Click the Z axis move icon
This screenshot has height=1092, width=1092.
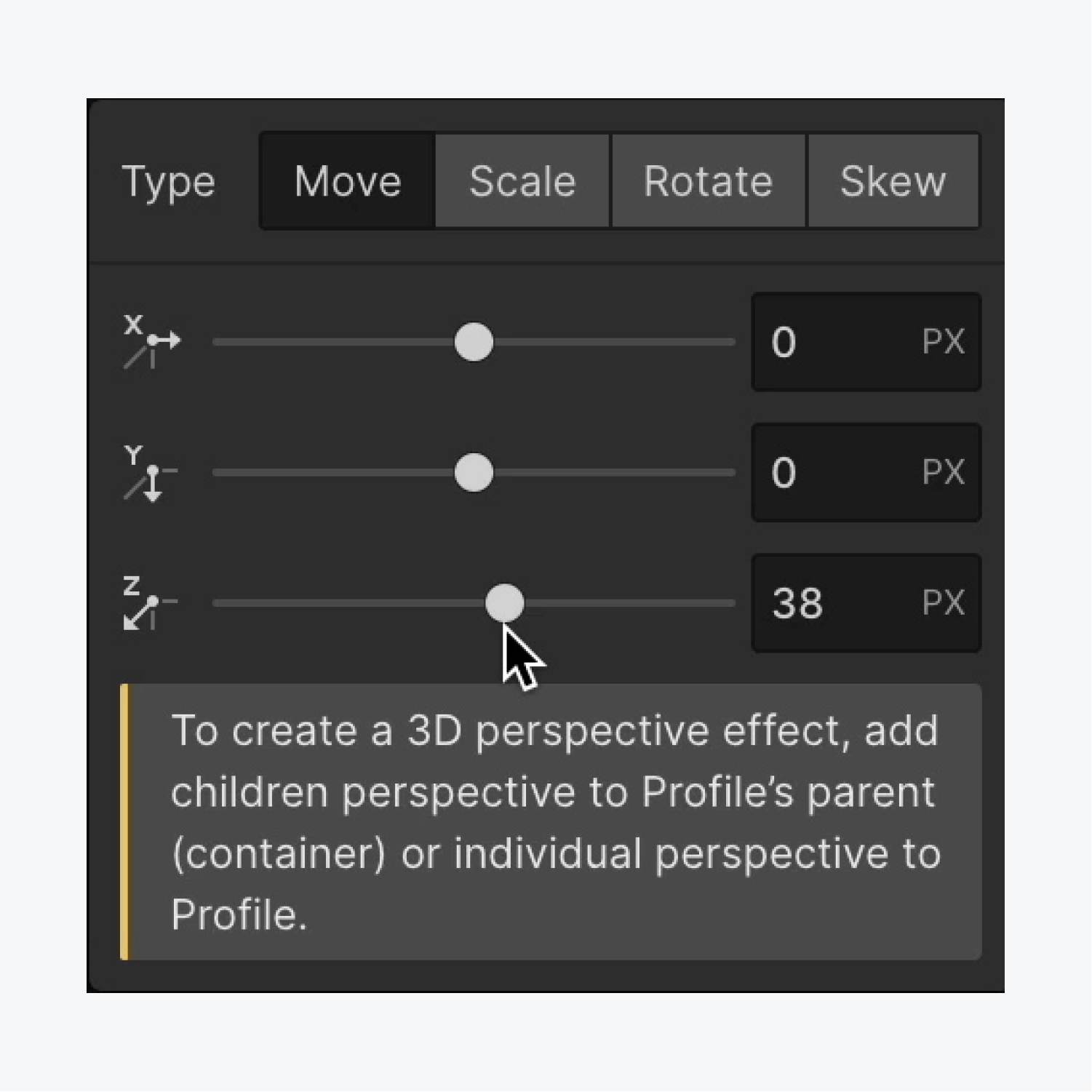tap(149, 603)
